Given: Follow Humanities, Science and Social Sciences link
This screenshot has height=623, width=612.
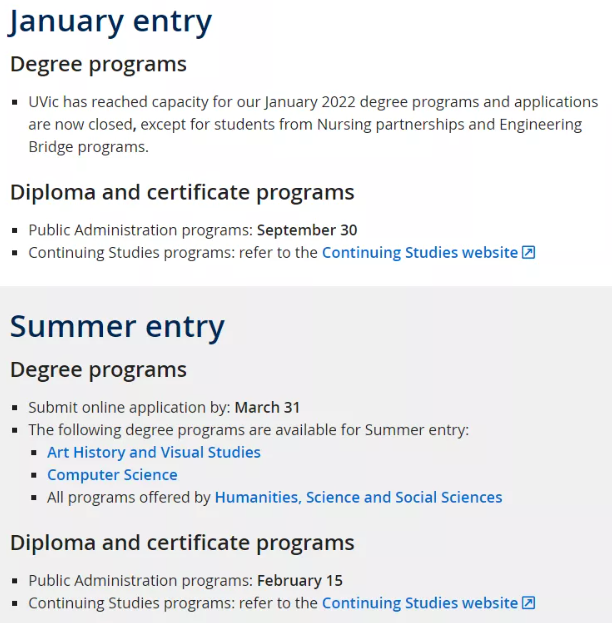Looking at the screenshot, I should (x=358, y=497).
